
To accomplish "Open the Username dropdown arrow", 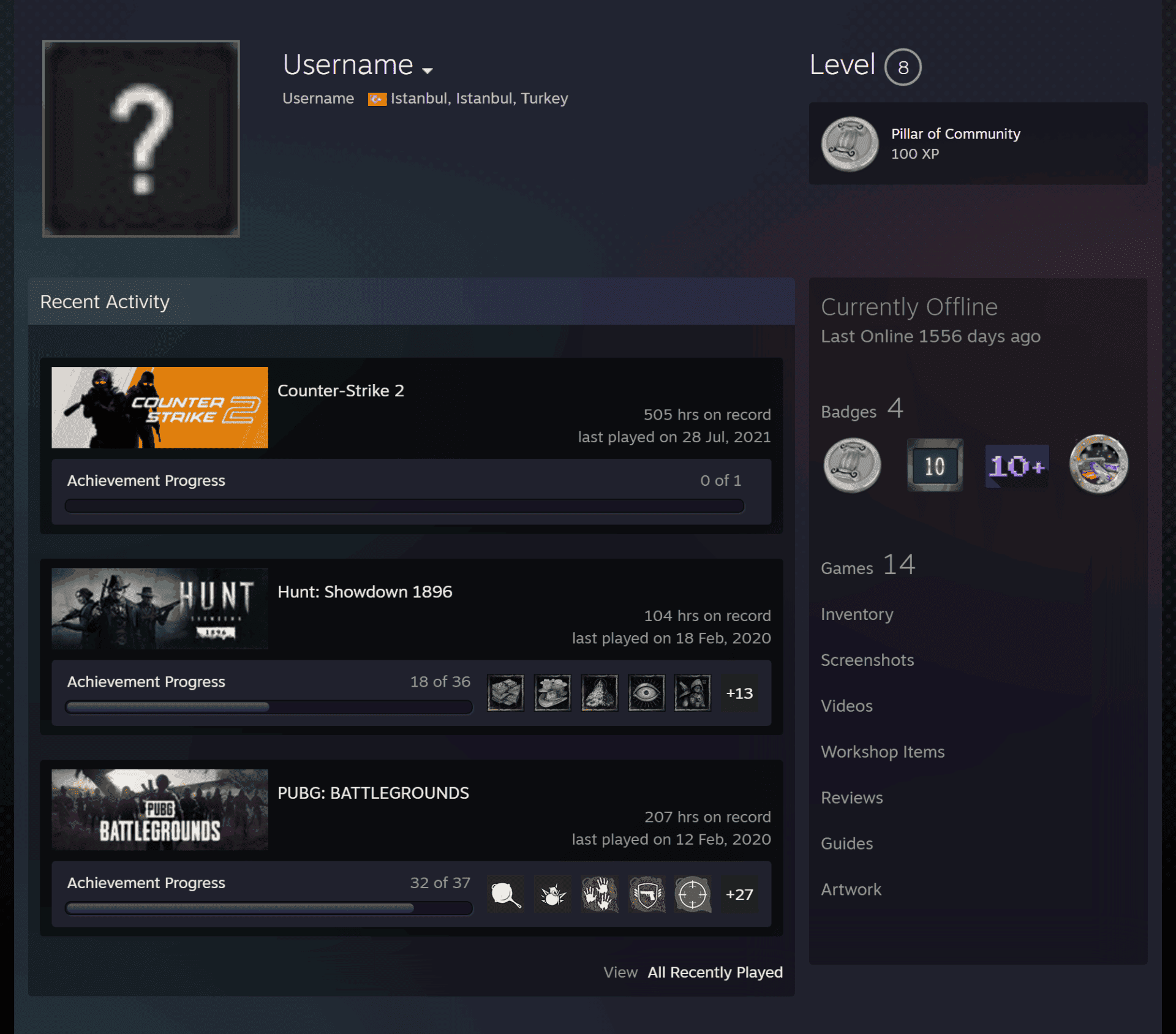I will [428, 70].
